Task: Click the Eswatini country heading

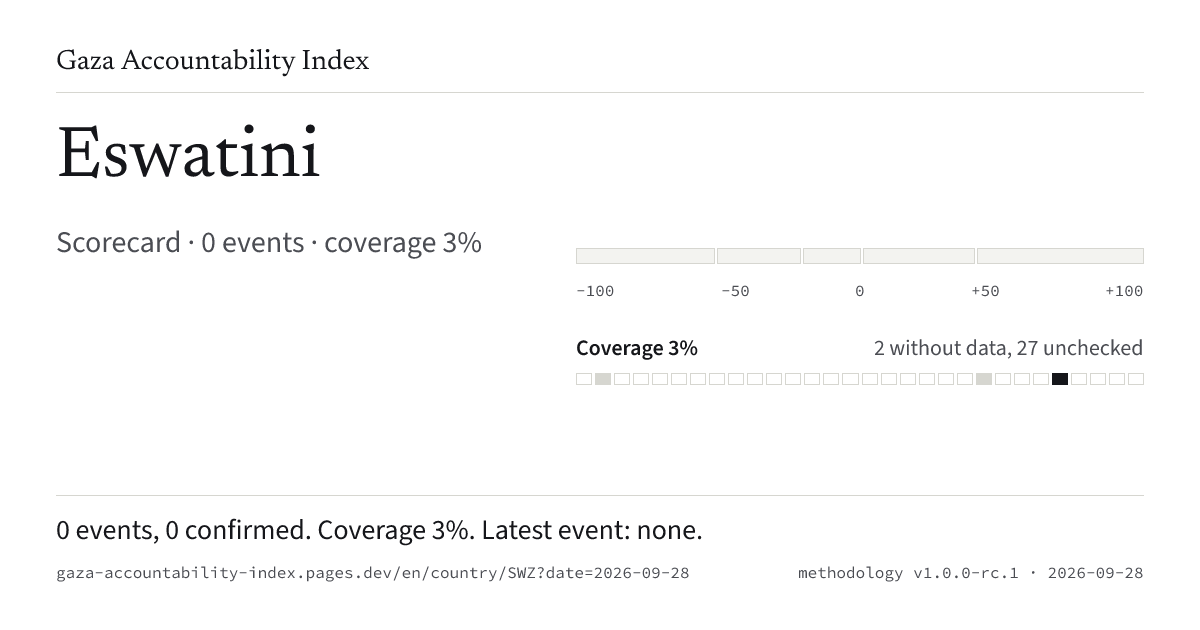Action: (x=189, y=155)
